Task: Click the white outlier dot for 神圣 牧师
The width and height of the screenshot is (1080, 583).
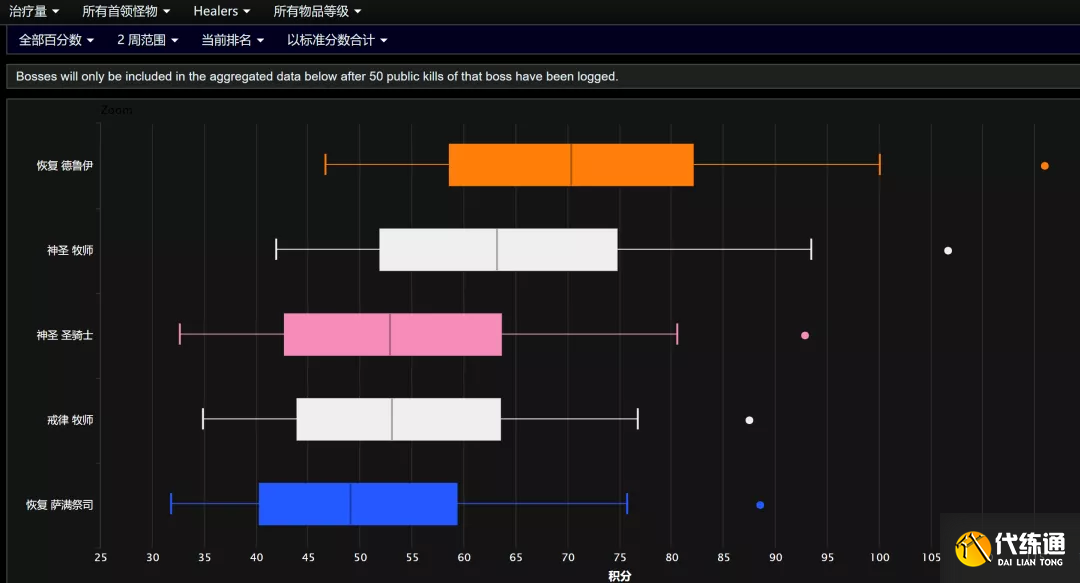Action: point(948,250)
